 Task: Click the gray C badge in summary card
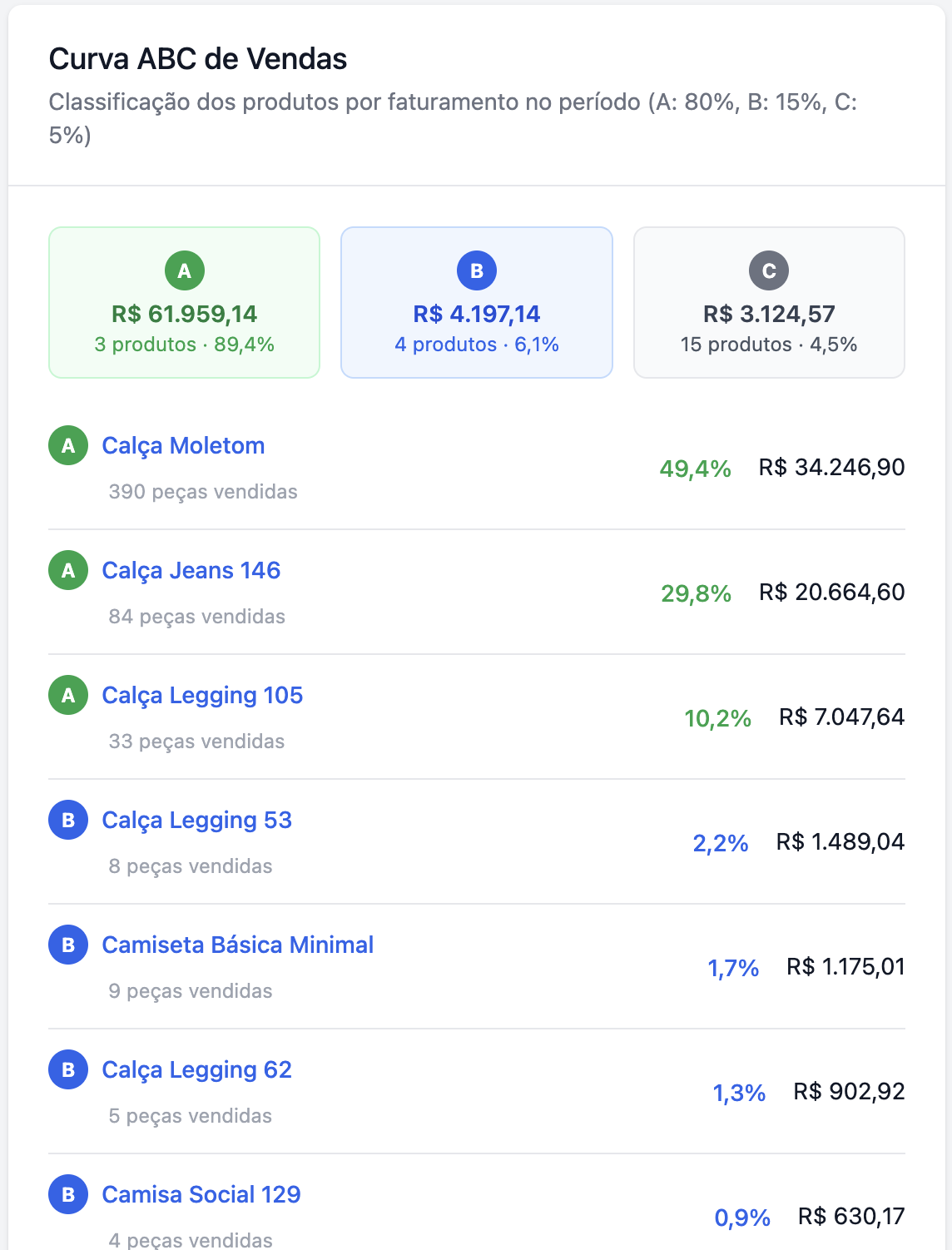click(x=769, y=270)
